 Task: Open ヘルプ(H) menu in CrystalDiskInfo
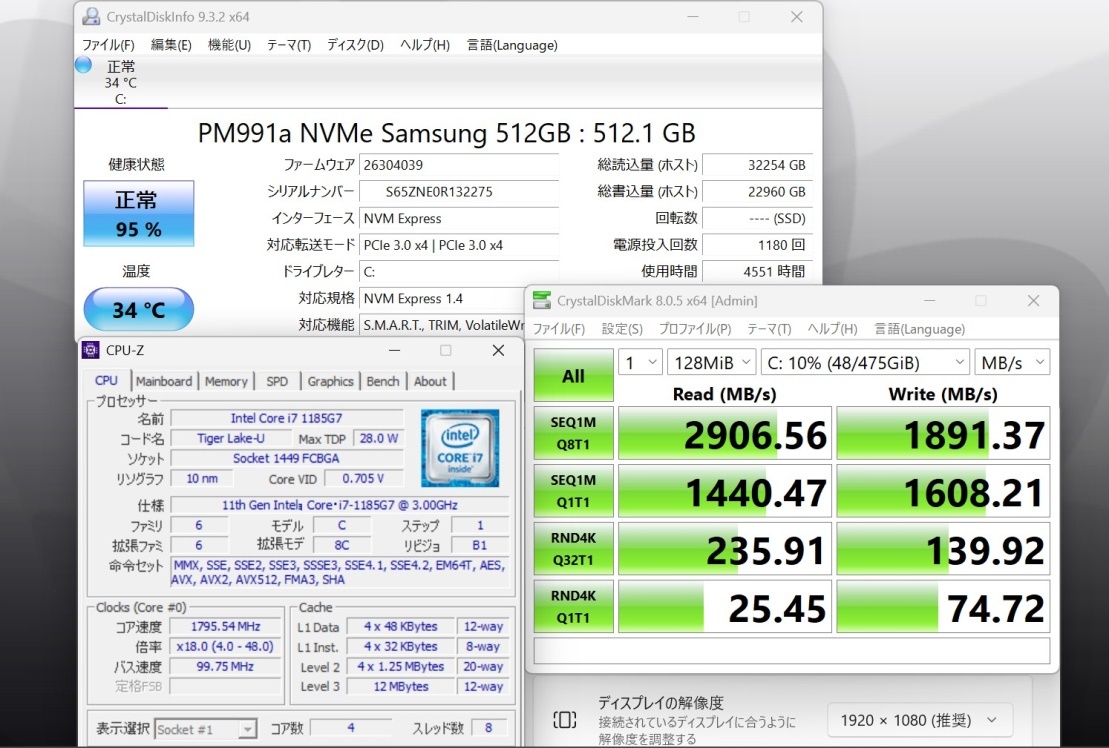(425, 45)
